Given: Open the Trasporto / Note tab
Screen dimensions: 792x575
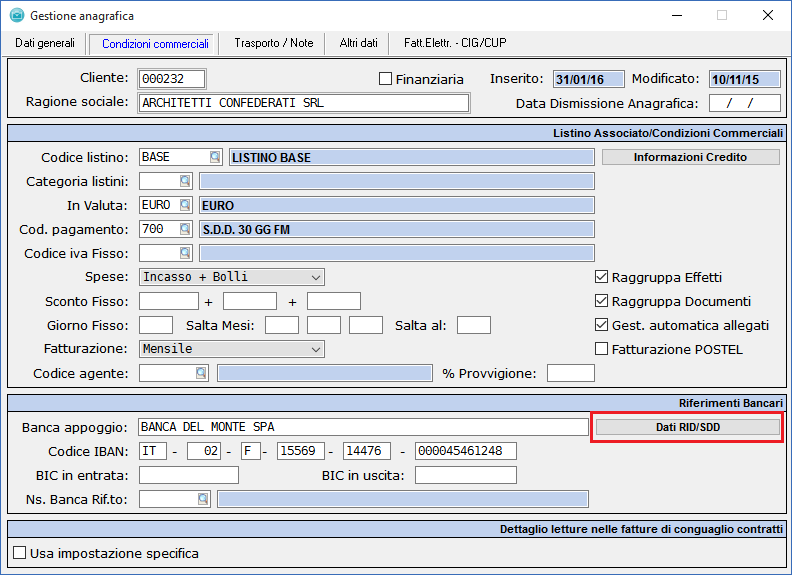Looking at the screenshot, I should pos(274,43).
